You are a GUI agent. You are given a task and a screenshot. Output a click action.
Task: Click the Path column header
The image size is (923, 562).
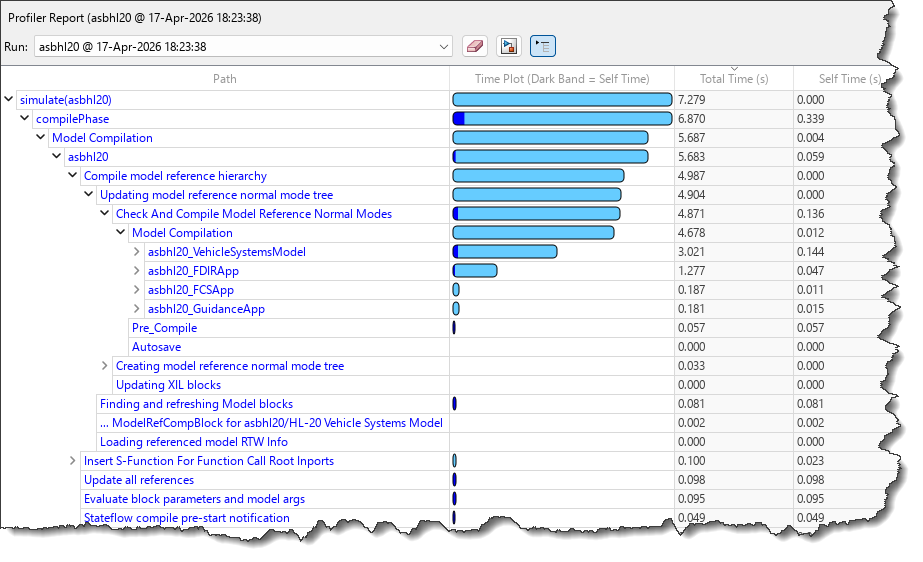click(x=225, y=79)
